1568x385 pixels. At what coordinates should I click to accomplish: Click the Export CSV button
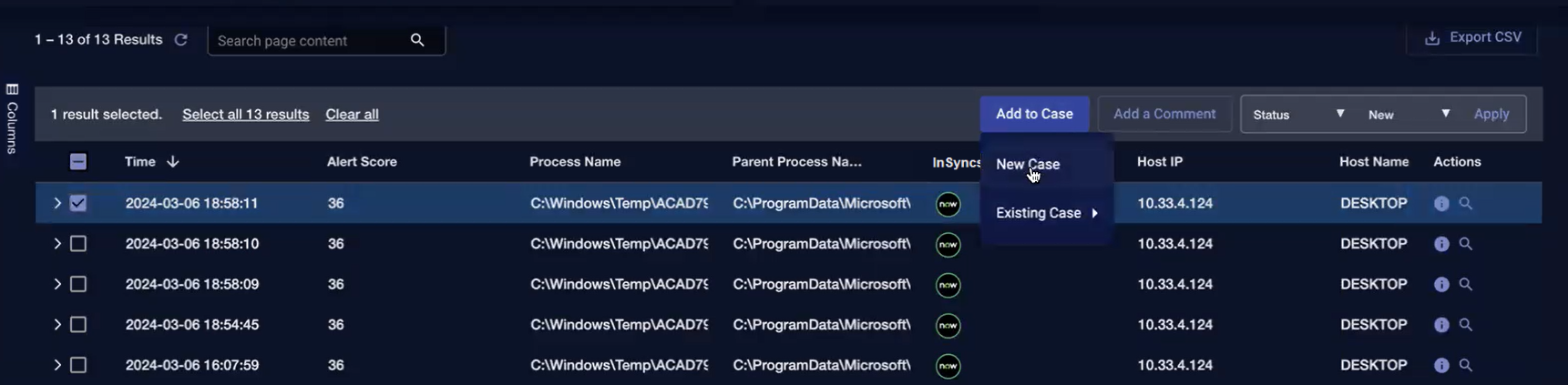pos(1472,37)
